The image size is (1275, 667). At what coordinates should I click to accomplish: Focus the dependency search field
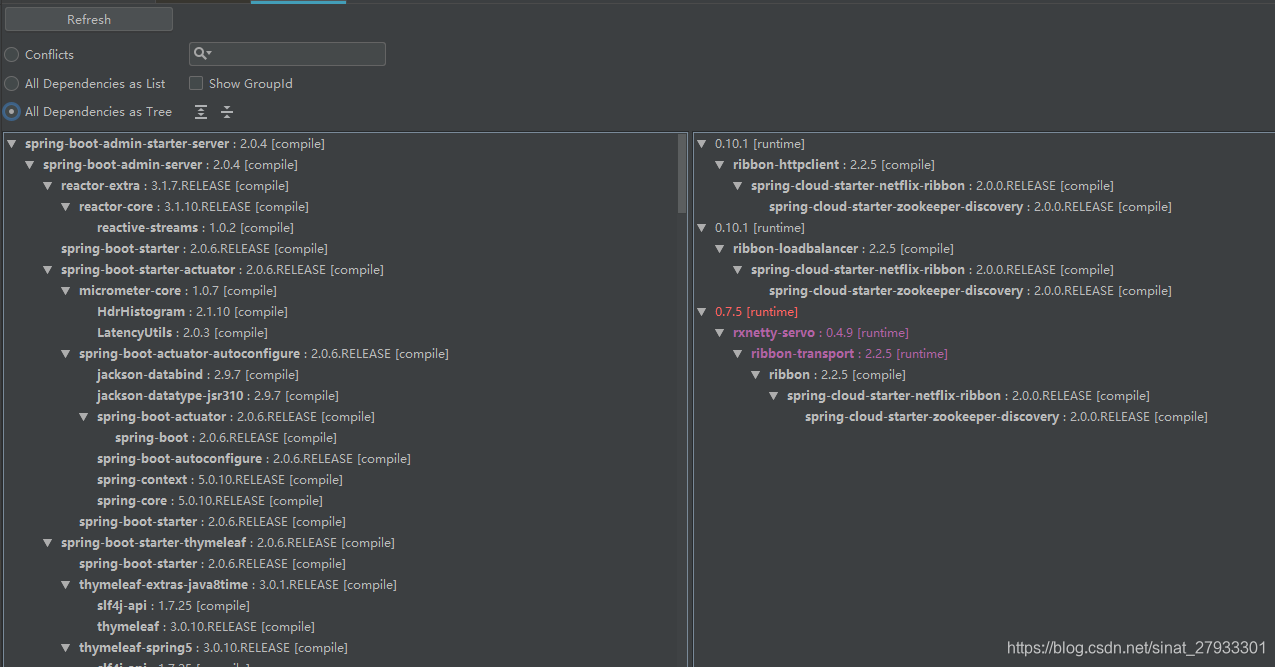297,54
